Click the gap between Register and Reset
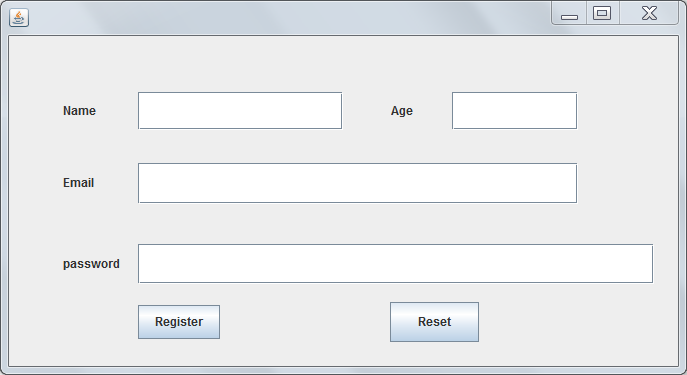 (305, 322)
